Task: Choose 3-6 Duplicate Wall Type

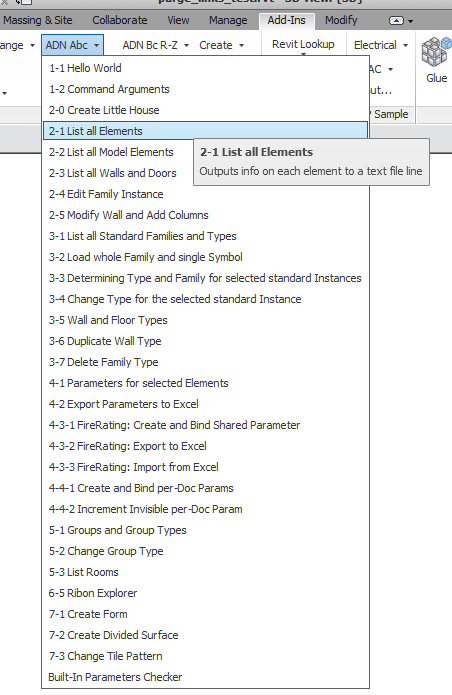Action: click(206, 341)
